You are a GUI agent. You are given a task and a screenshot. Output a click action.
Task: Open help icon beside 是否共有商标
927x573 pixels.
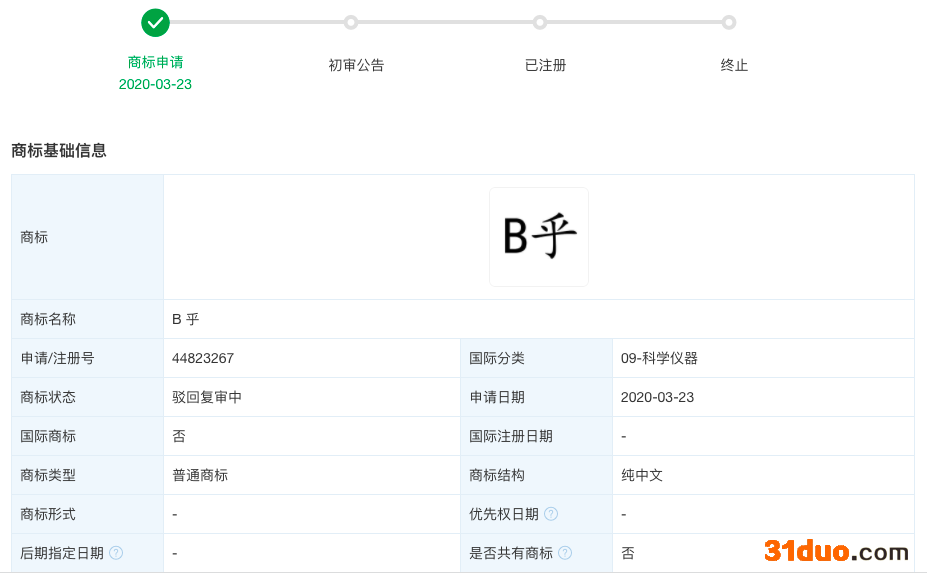[x=565, y=553]
